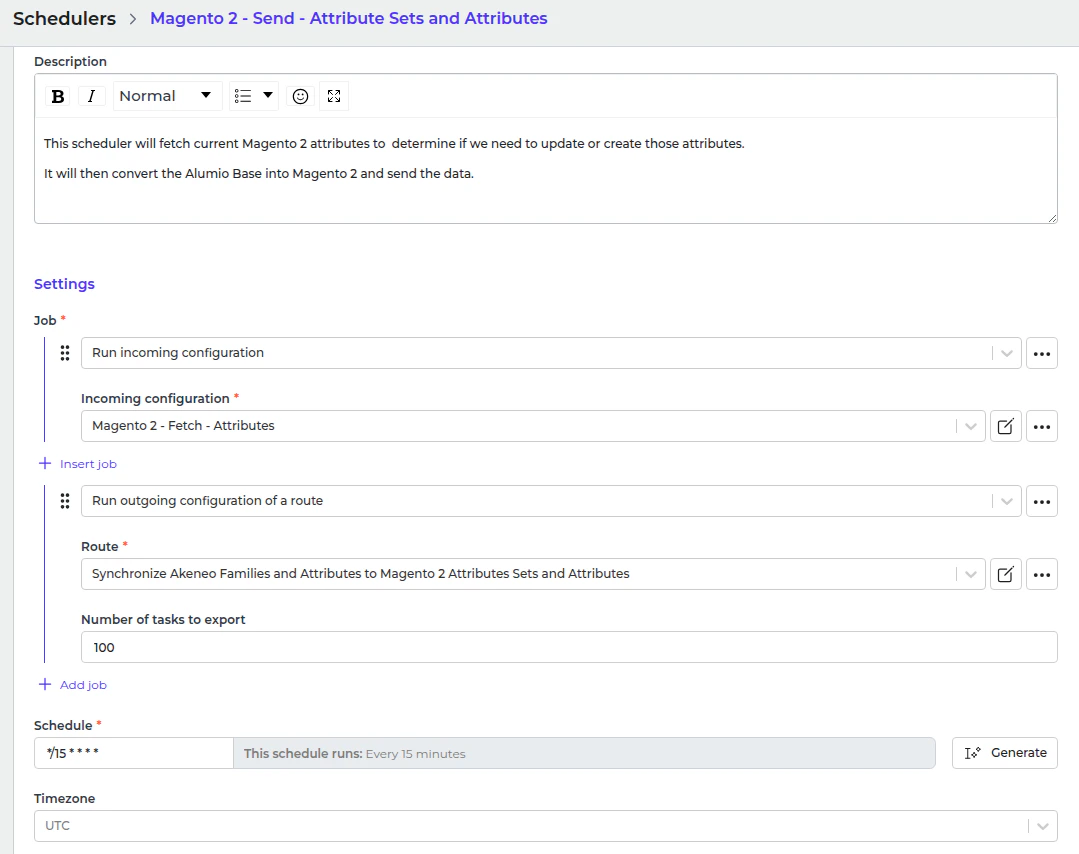
Task: Open more options for the Route field
Action: [1042, 574]
